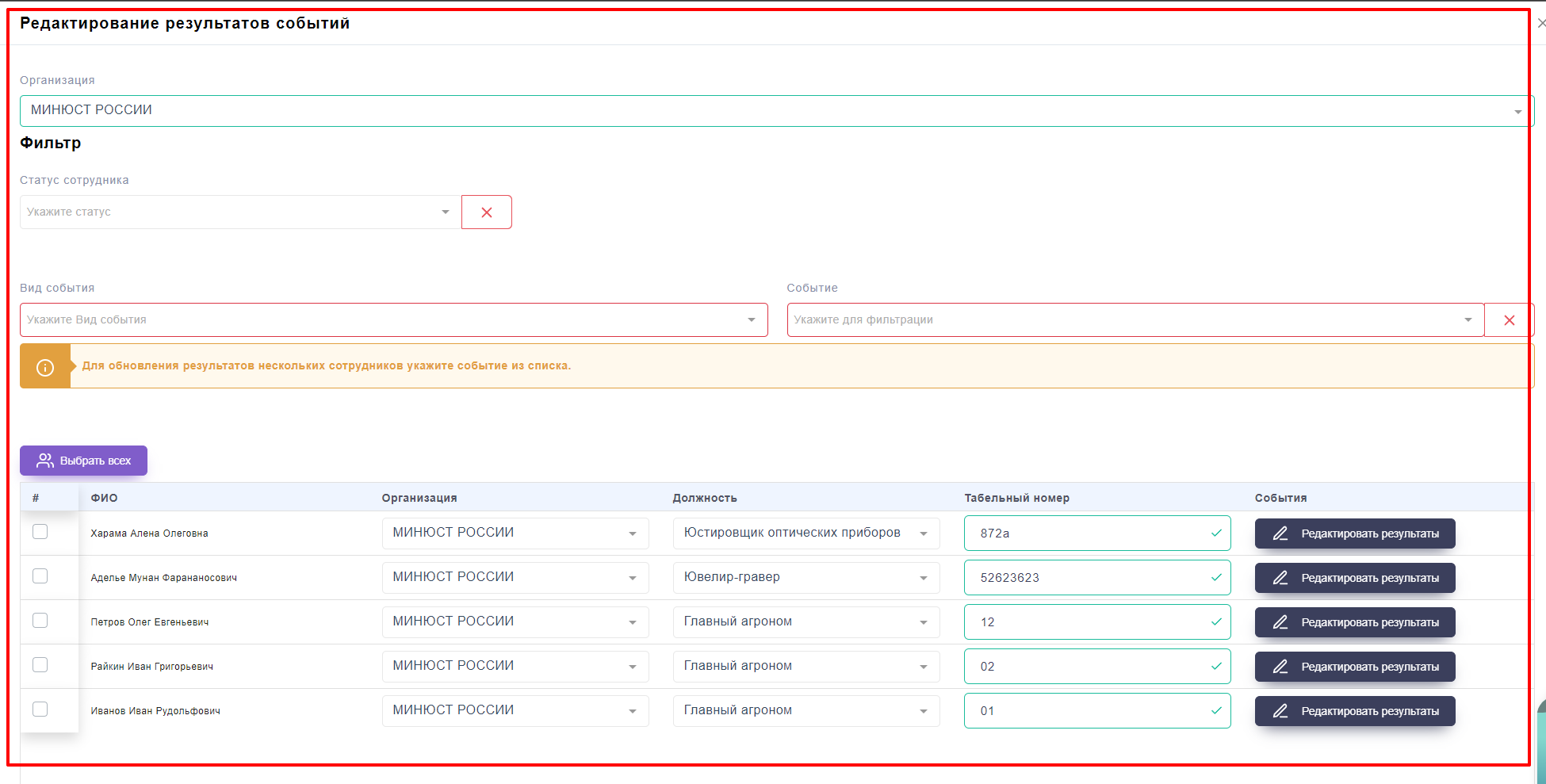The width and height of the screenshot is (1546, 784).
Task: Close the event results editing dialog
Action: 1540,24
